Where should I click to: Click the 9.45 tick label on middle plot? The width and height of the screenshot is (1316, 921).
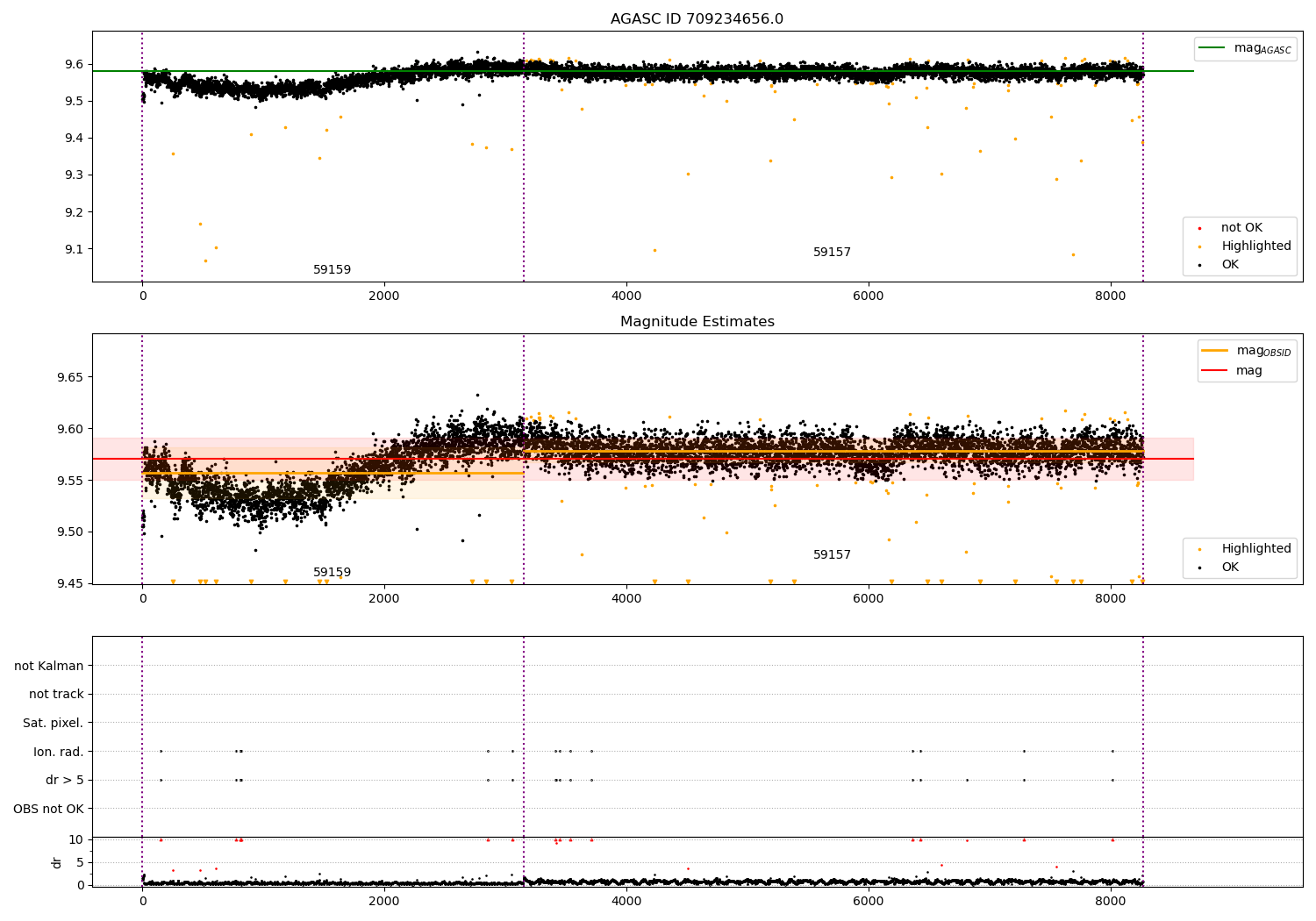point(68,584)
